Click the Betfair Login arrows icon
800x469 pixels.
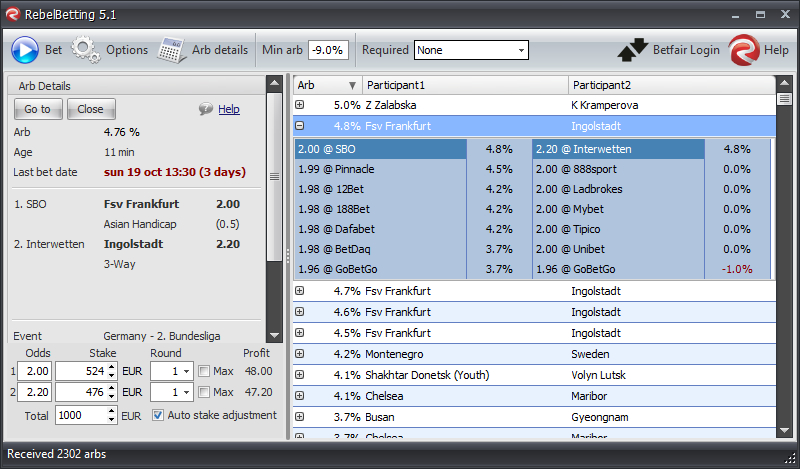tap(633, 50)
